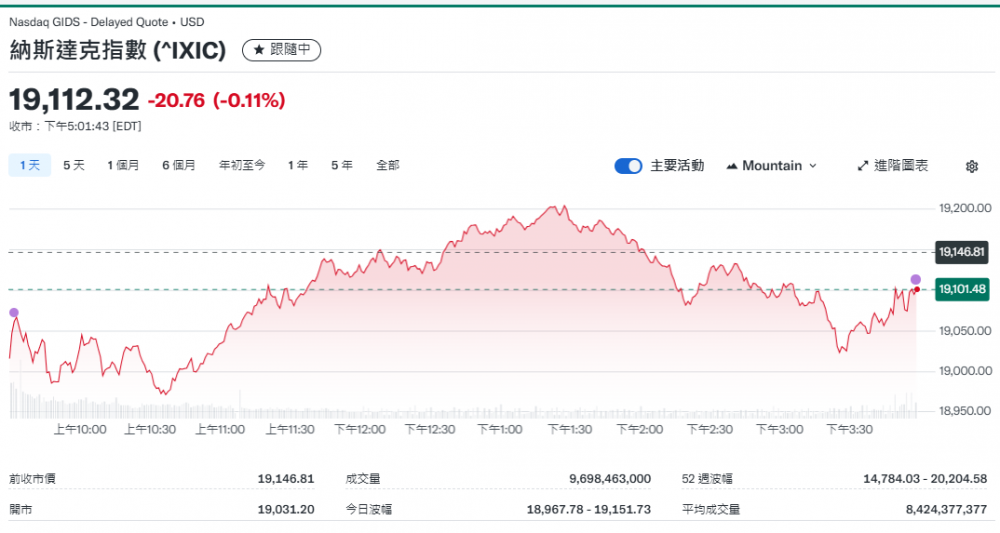Click the red current price dot
The width and height of the screenshot is (1000, 533).
[917, 290]
